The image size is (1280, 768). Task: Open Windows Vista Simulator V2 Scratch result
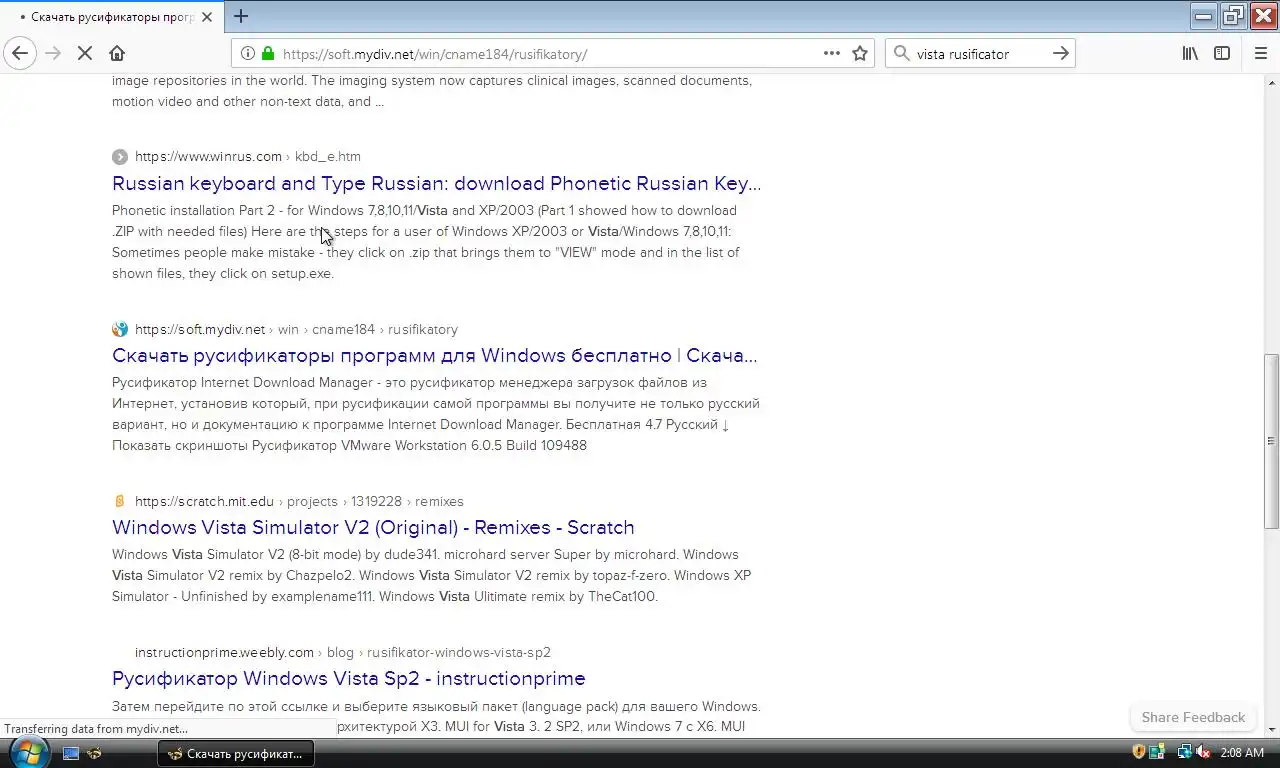(x=373, y=527)
